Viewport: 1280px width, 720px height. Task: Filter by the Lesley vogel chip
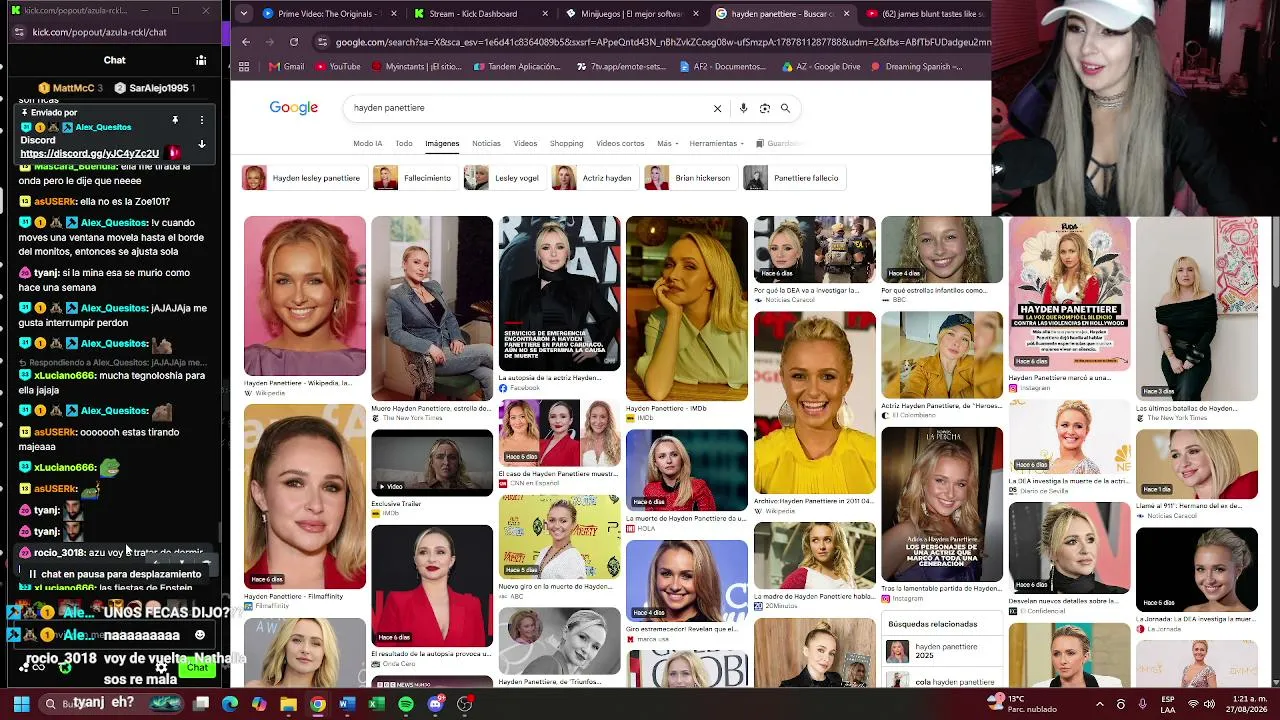tap(504, 178)
